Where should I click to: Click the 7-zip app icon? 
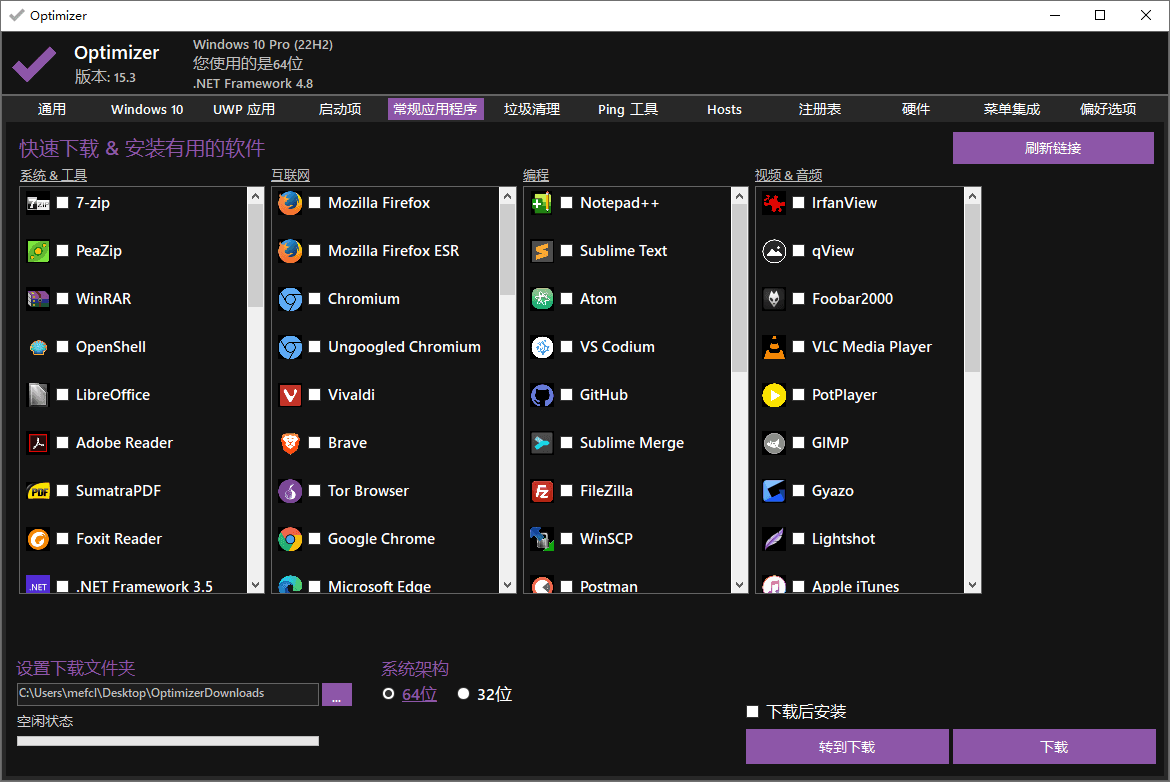tap(38, 203)
